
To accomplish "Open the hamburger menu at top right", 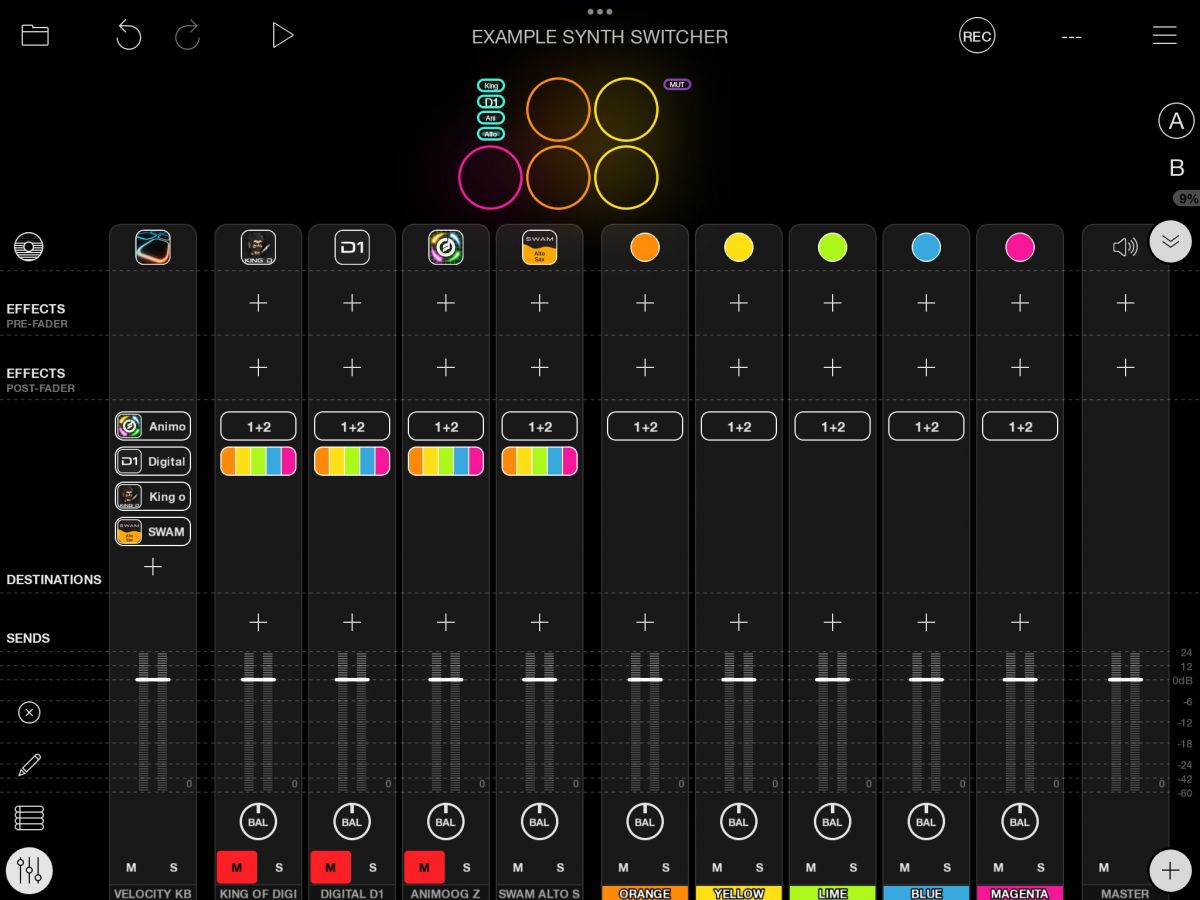I will (x=1165, y=35).
